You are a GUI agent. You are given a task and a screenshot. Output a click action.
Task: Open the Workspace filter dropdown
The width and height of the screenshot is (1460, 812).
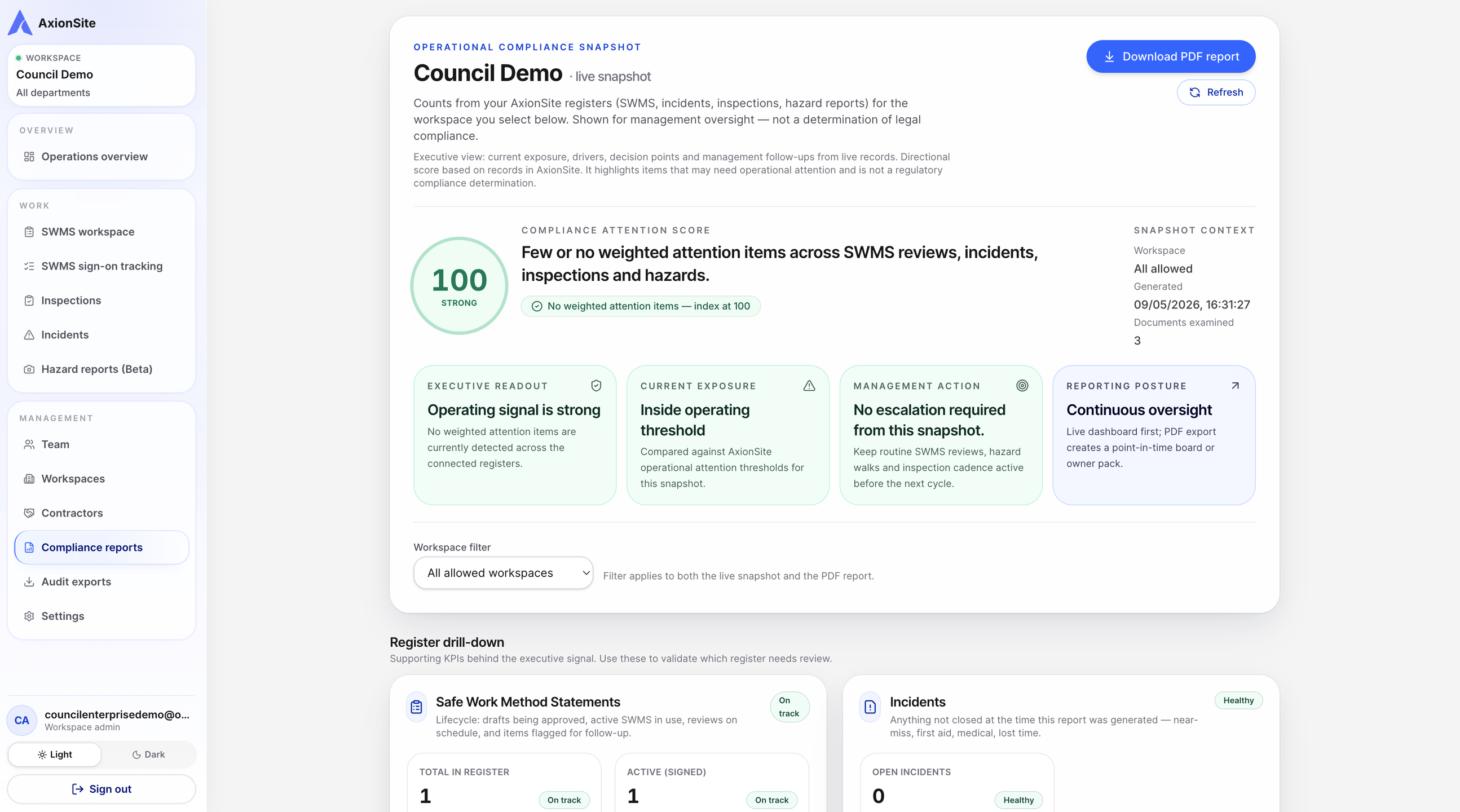(503, 573)
